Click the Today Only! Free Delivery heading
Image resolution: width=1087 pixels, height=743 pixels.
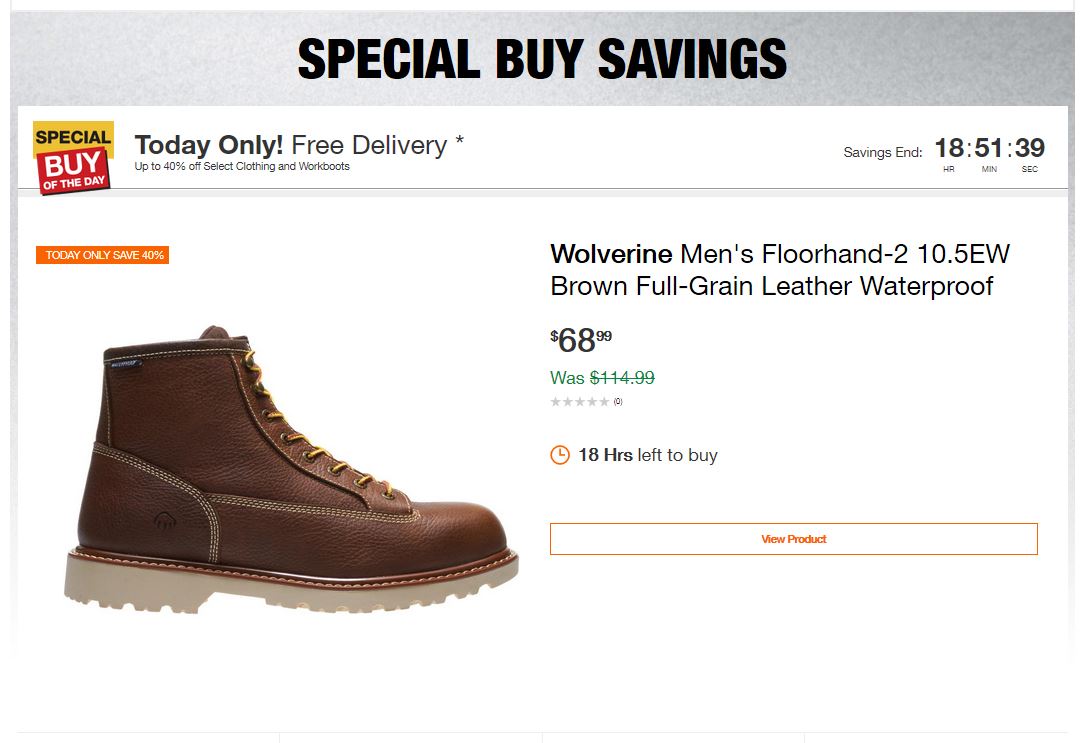click(x=299, y=145)
